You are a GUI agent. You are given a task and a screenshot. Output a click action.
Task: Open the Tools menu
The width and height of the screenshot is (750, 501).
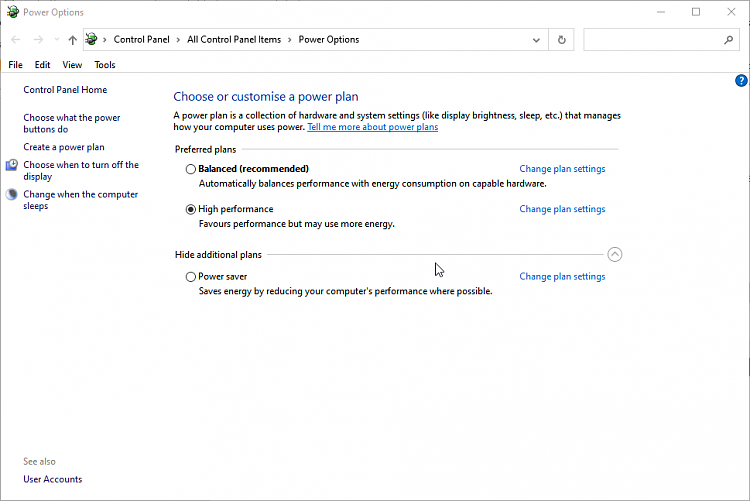point(105,65)
